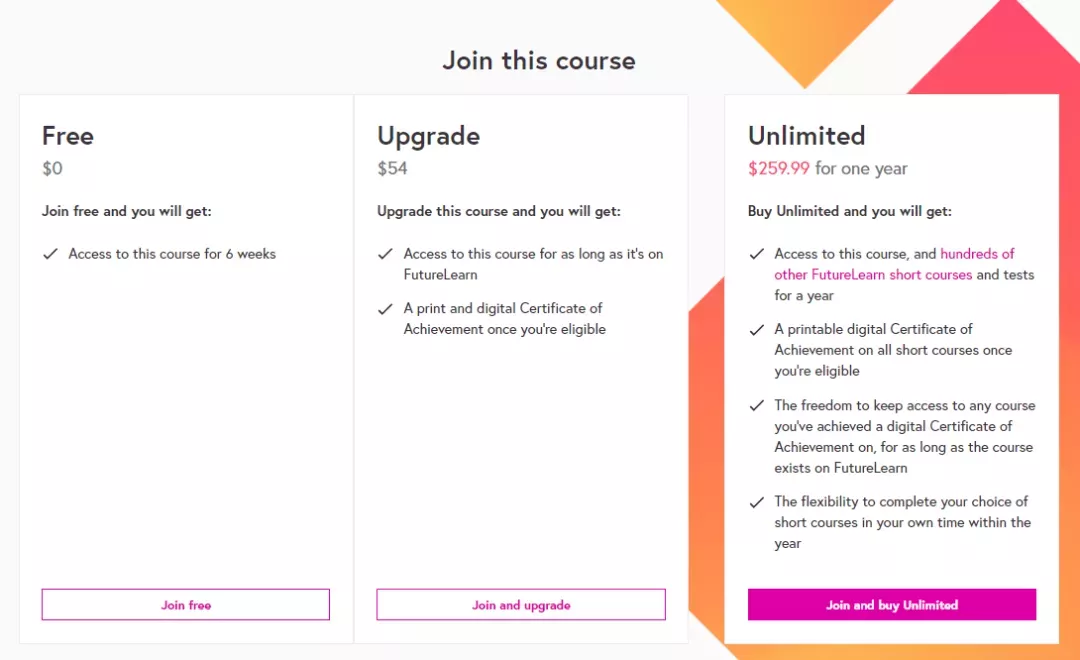Click checkmark by print and digital Certificate
This screenshot has height=660, width=1080.
coord(385,309)
